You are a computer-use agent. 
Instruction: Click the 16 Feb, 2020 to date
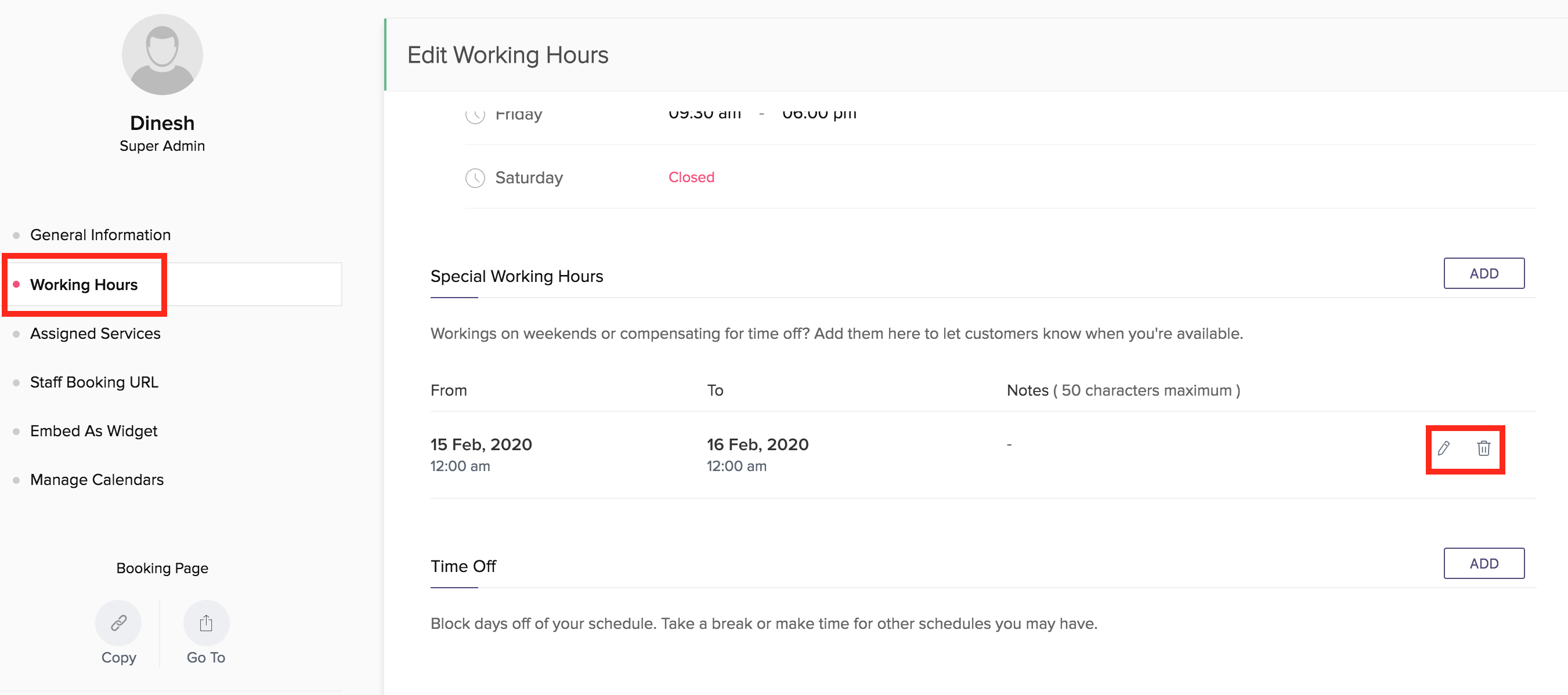[x=757, y=444]
